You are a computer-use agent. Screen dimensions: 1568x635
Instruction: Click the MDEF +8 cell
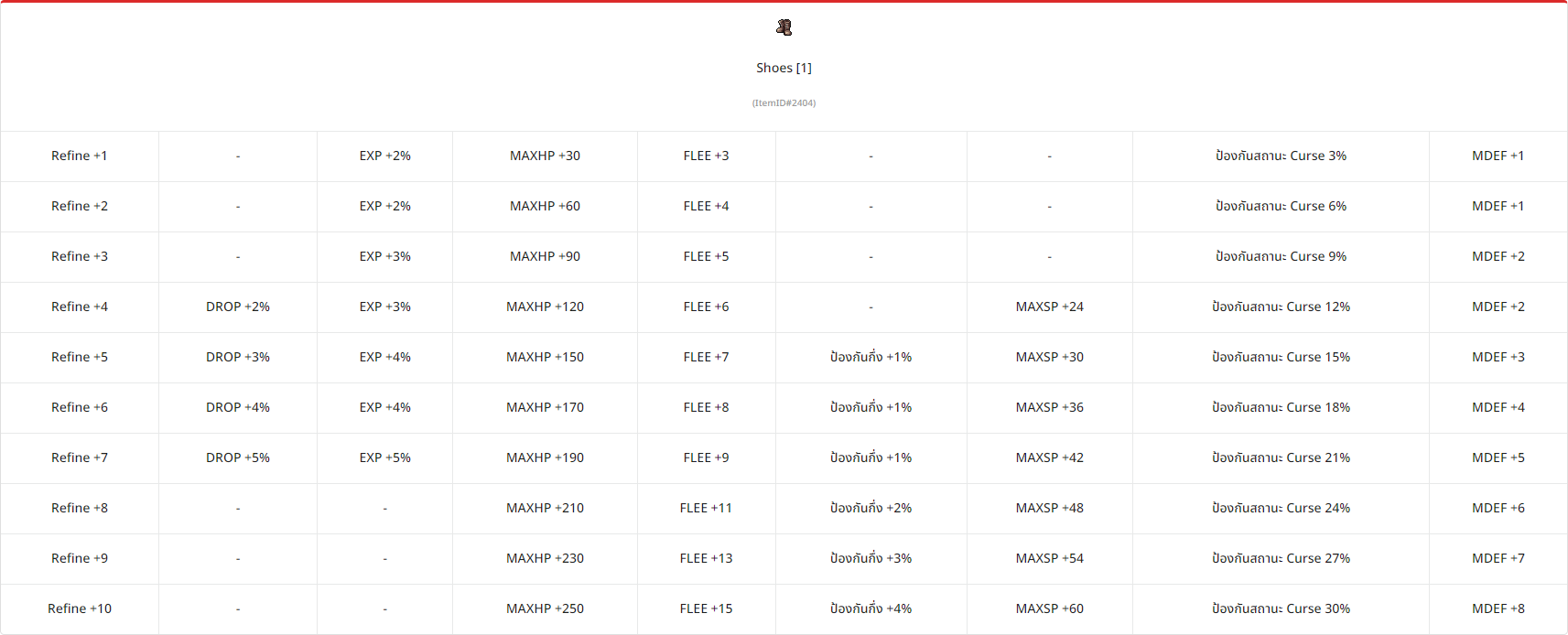click(x=1498, y=608)
